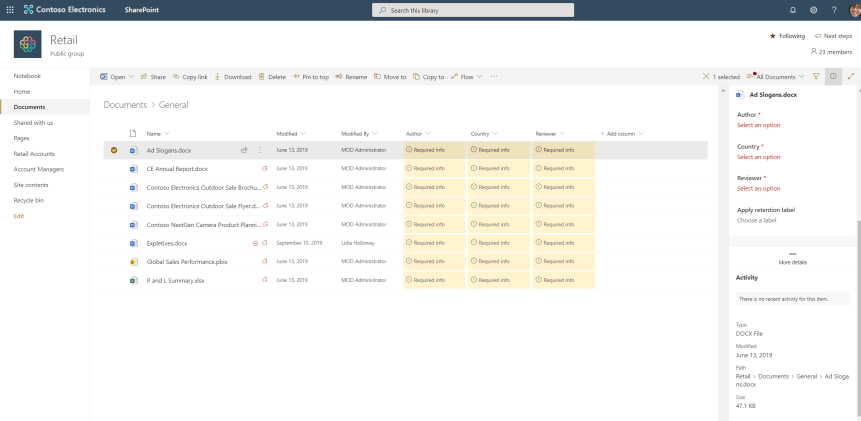The image size is (861, 421).
Task: Open Retail Accounts in left navigation
Action: (34, 154)
